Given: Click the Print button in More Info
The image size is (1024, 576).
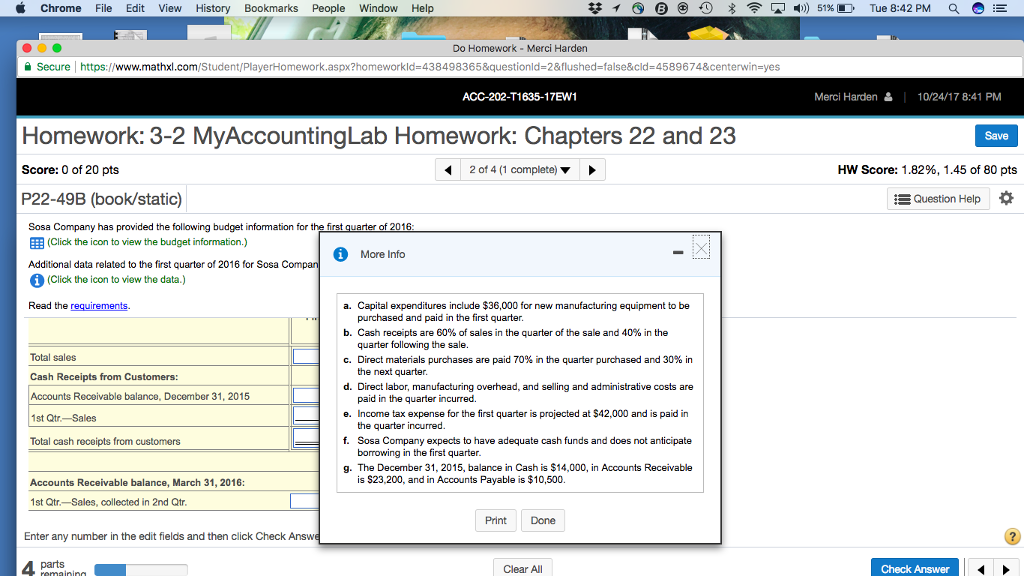Looking at the screenshot, I should (x=496, y=520).
